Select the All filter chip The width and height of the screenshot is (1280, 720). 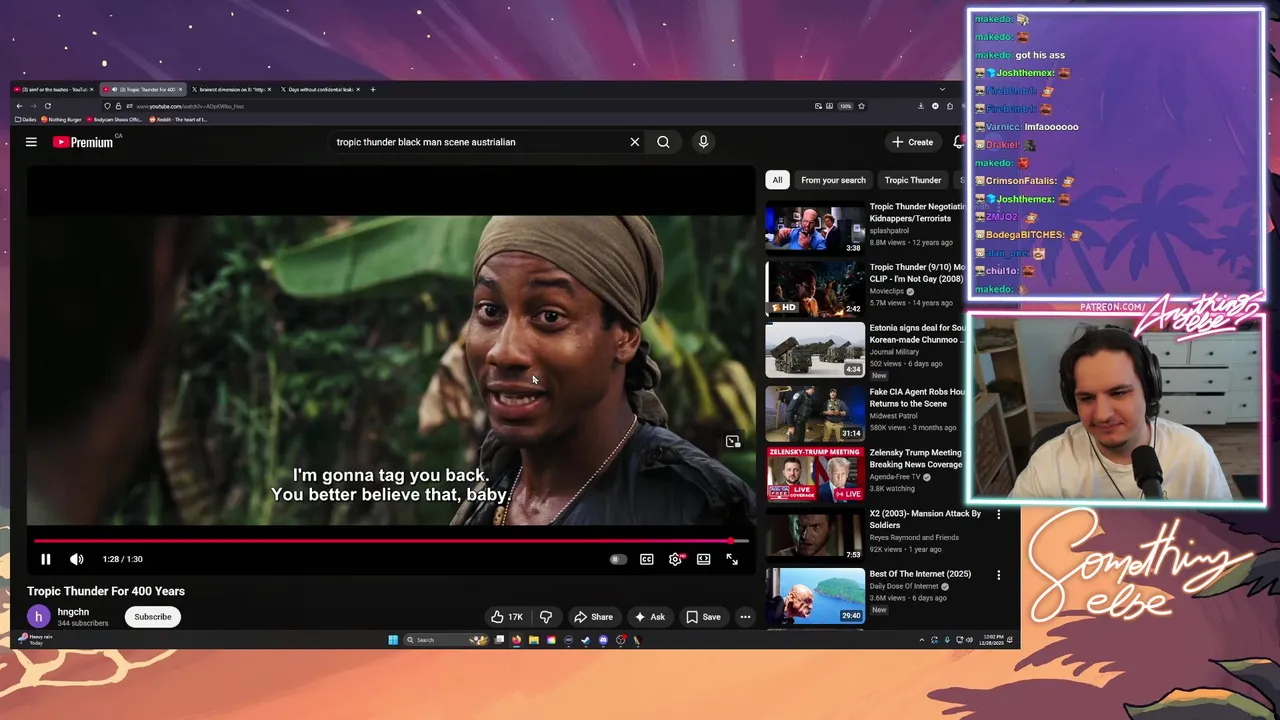777,180
